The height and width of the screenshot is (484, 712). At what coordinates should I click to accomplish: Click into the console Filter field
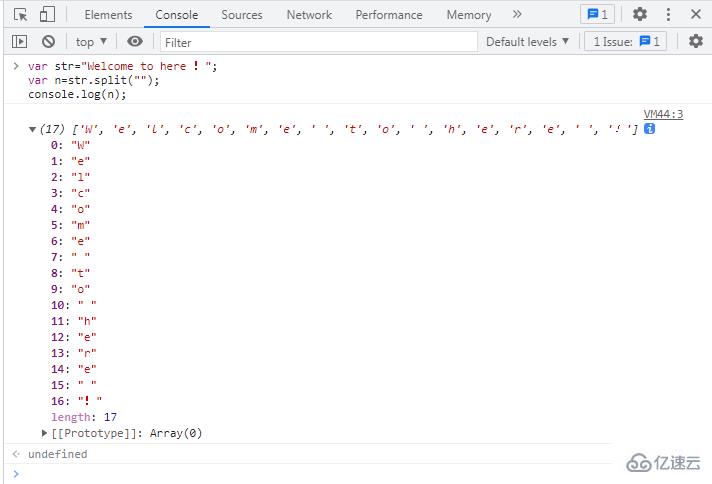318,42
